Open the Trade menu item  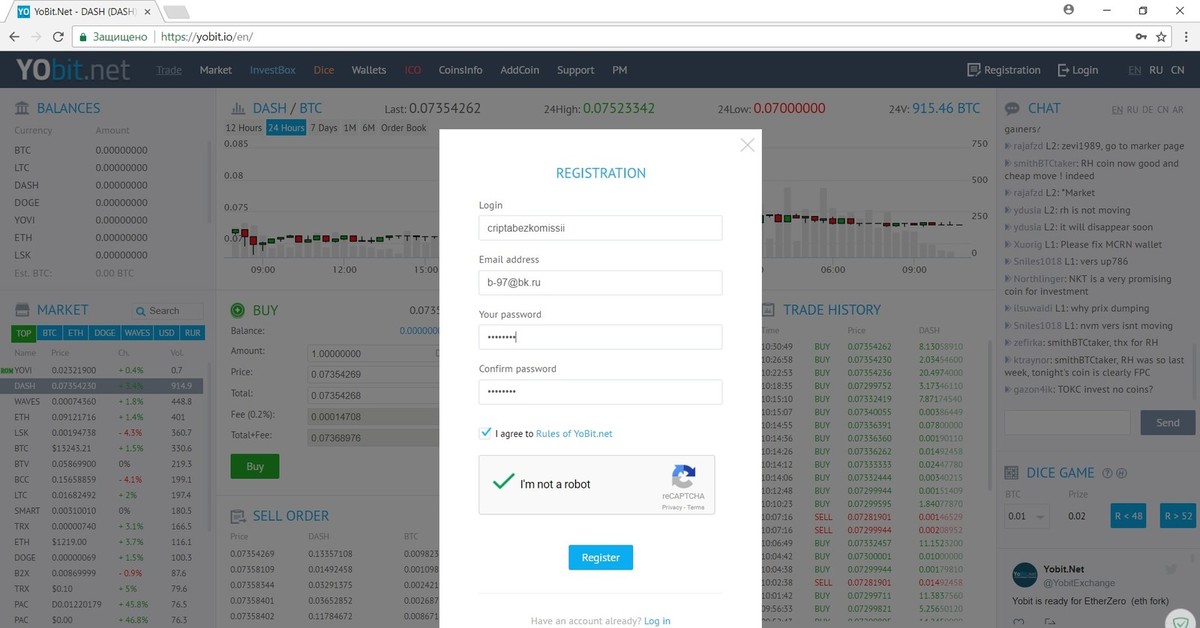click(x=169, y=70)
